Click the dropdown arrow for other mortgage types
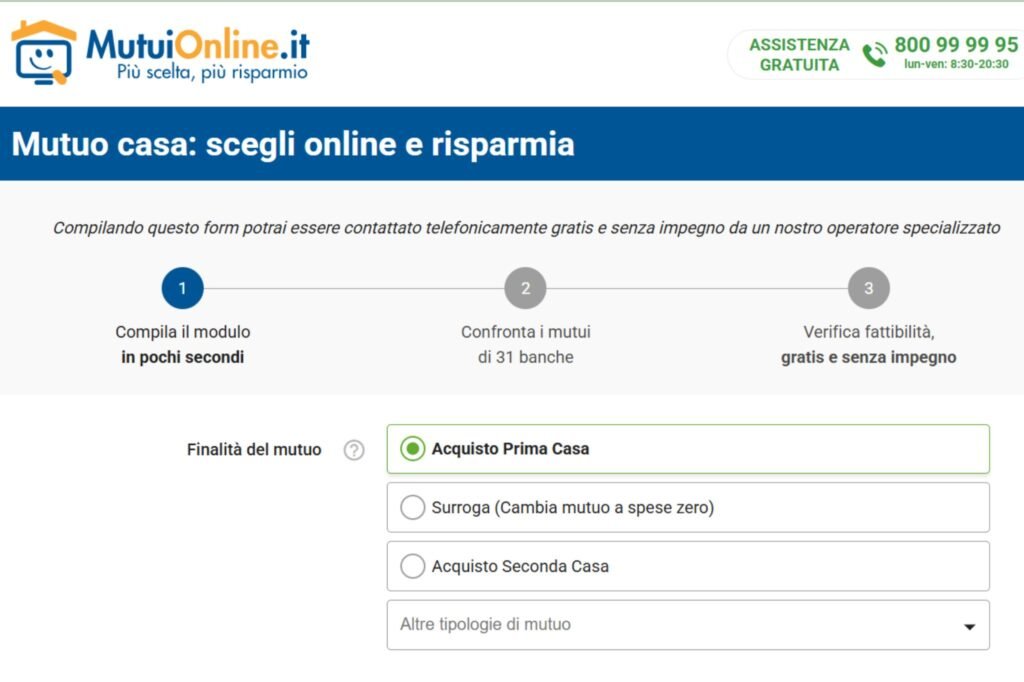 coord(968,627)
